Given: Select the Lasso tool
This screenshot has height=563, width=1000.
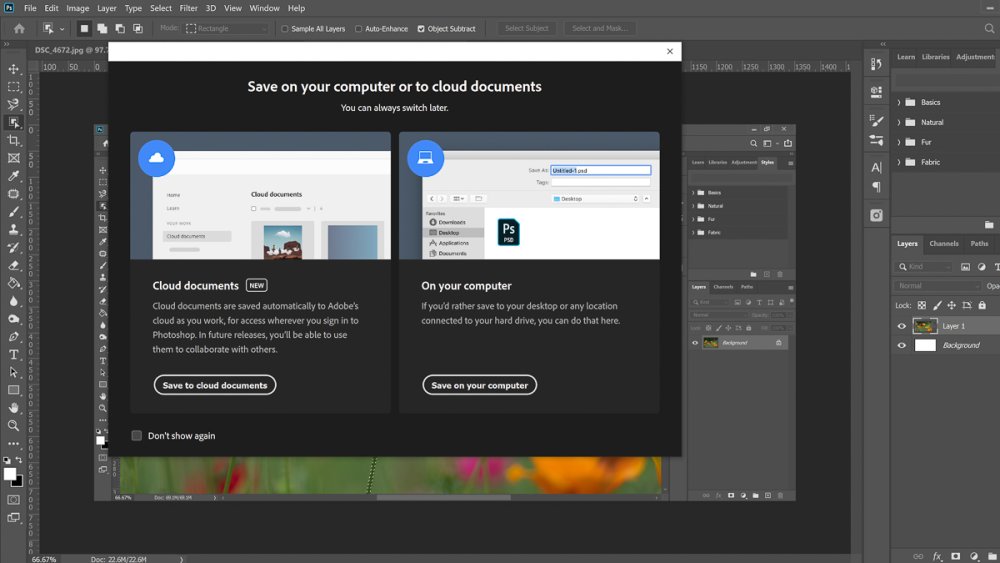Looking at the screenshot, I should [13, 105].
